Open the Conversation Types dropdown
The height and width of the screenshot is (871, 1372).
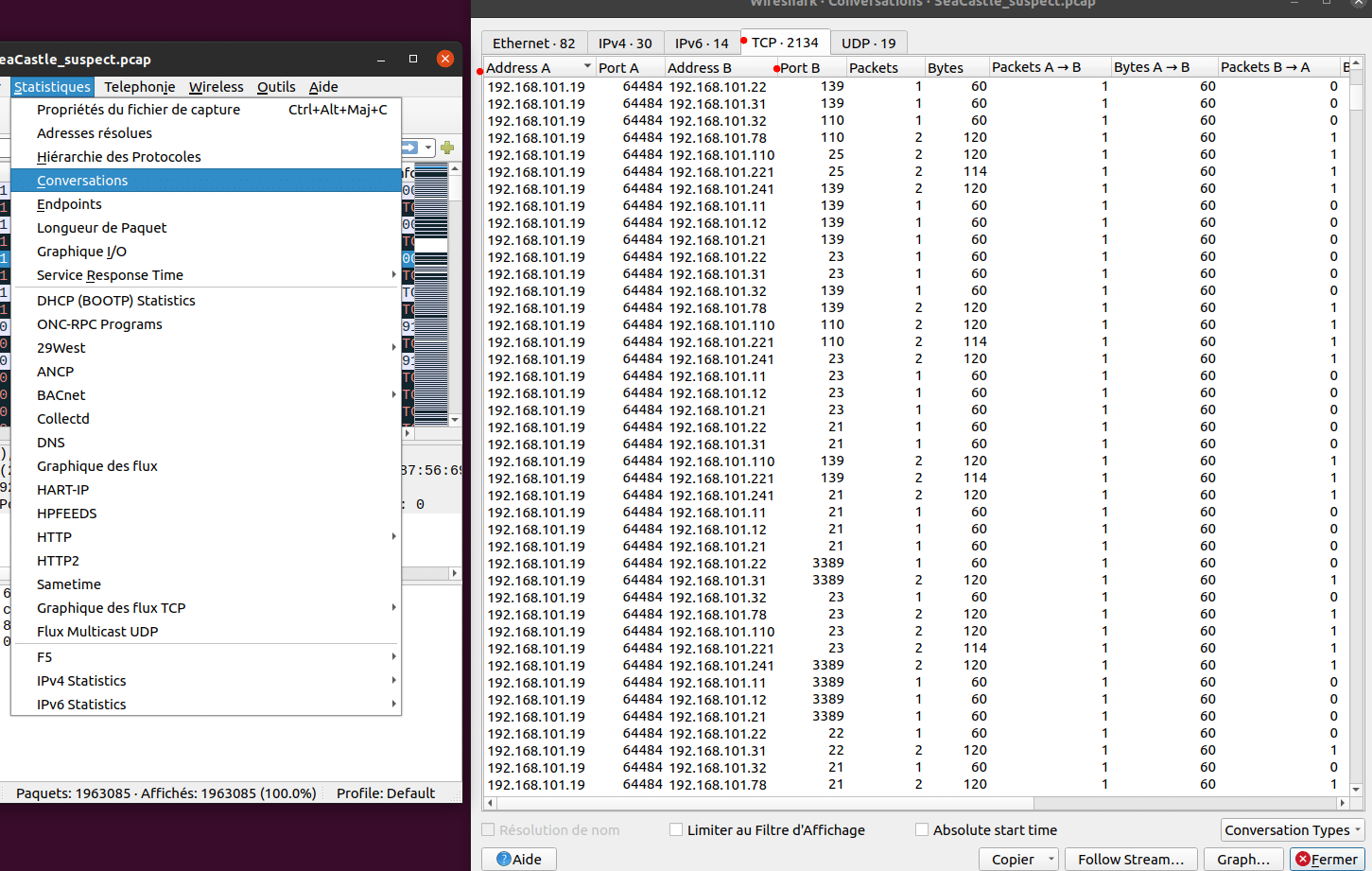(x=1292, y=829)
